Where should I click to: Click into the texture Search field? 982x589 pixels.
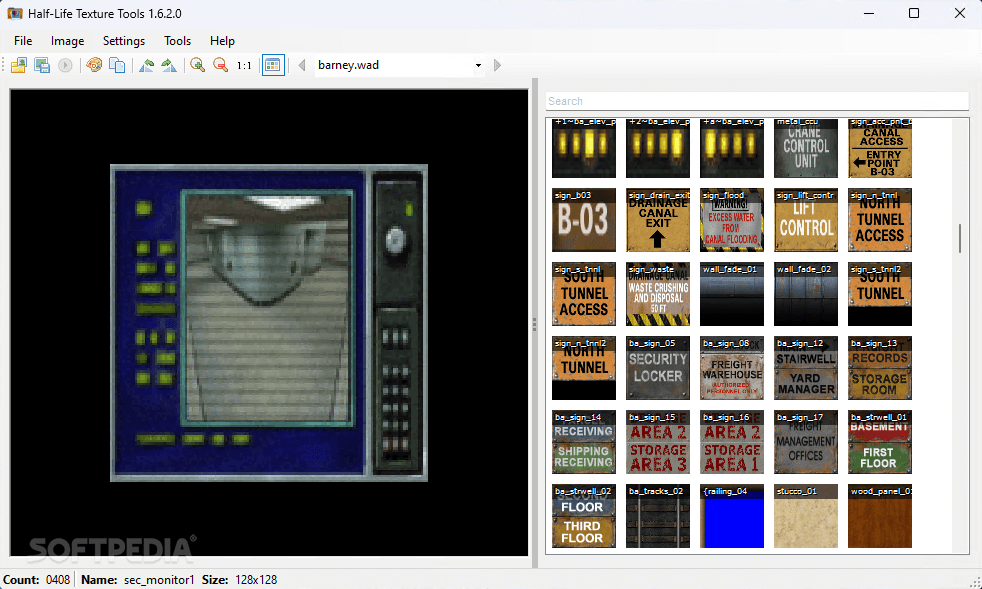pyautogui.click(x=757, y=101)
